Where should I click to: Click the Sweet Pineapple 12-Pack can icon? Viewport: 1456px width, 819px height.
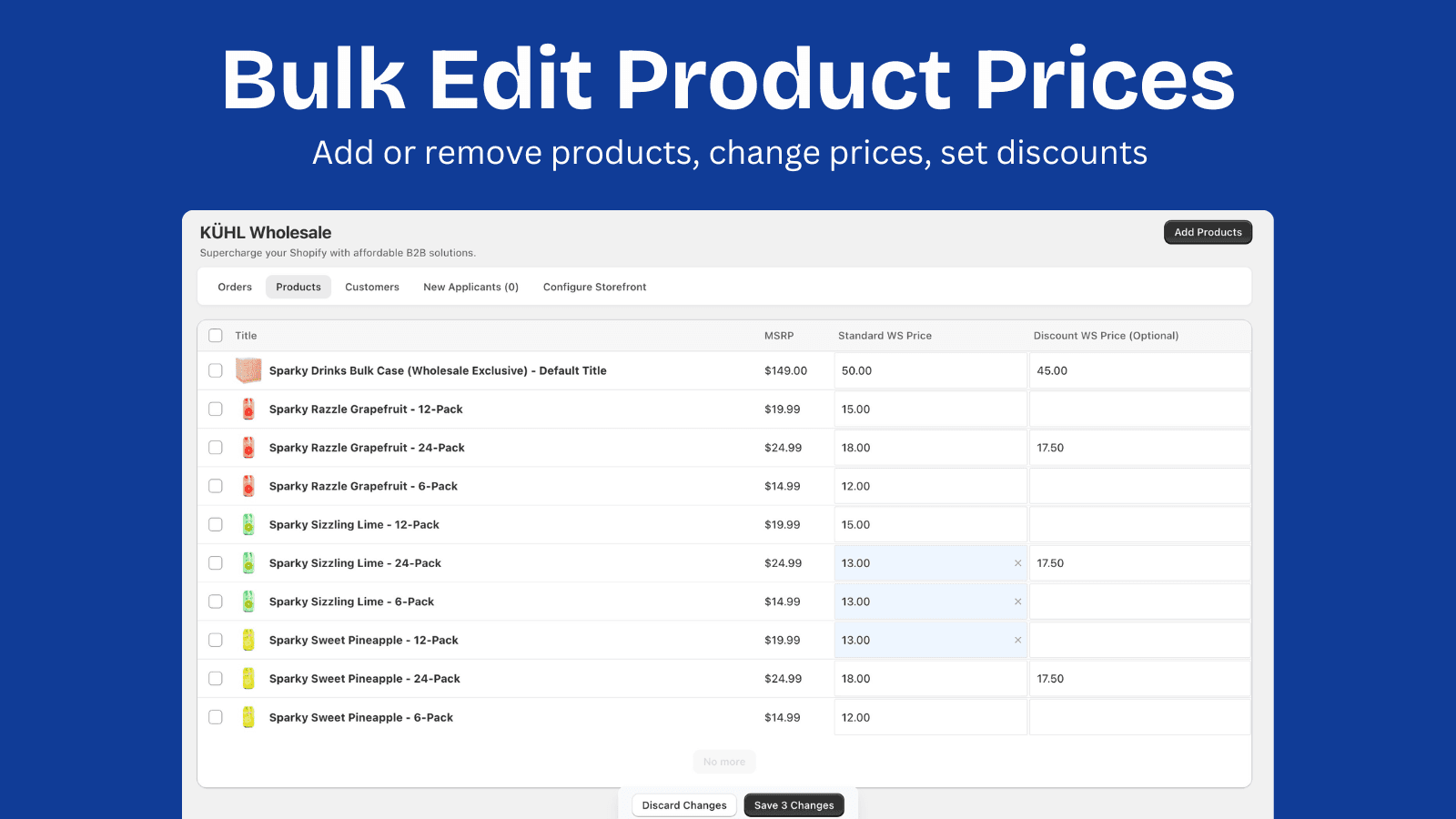coord(248,641)
